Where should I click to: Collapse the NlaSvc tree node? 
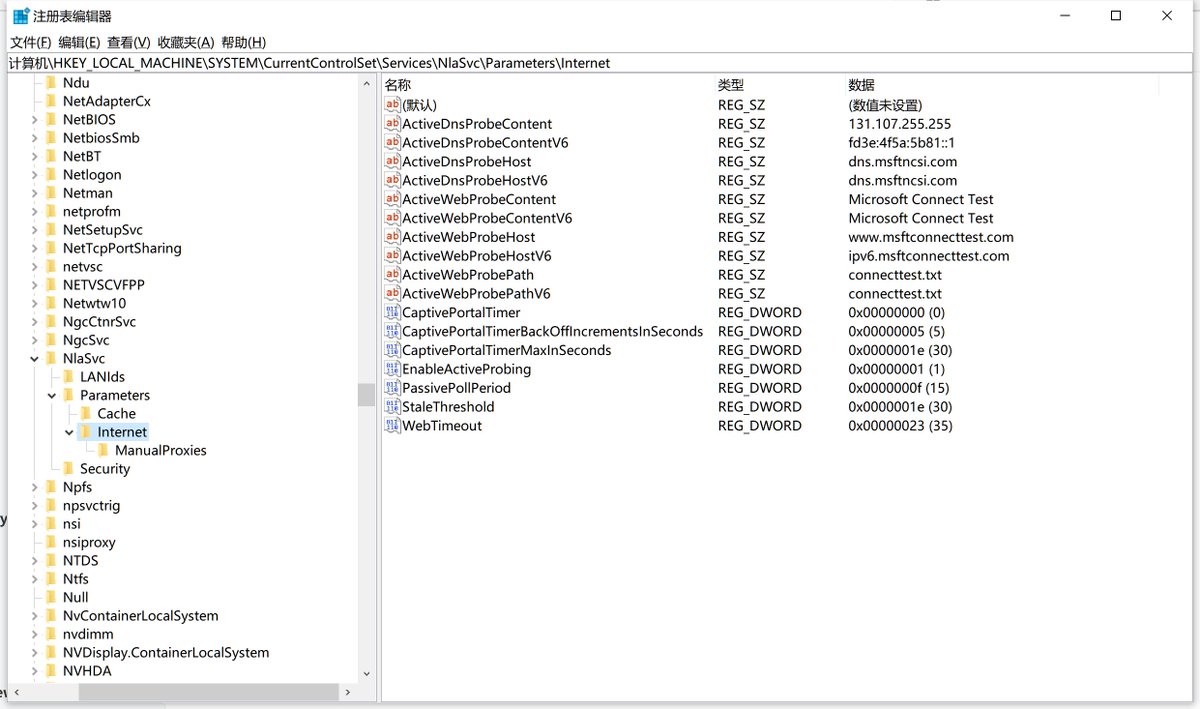point(34,358)
